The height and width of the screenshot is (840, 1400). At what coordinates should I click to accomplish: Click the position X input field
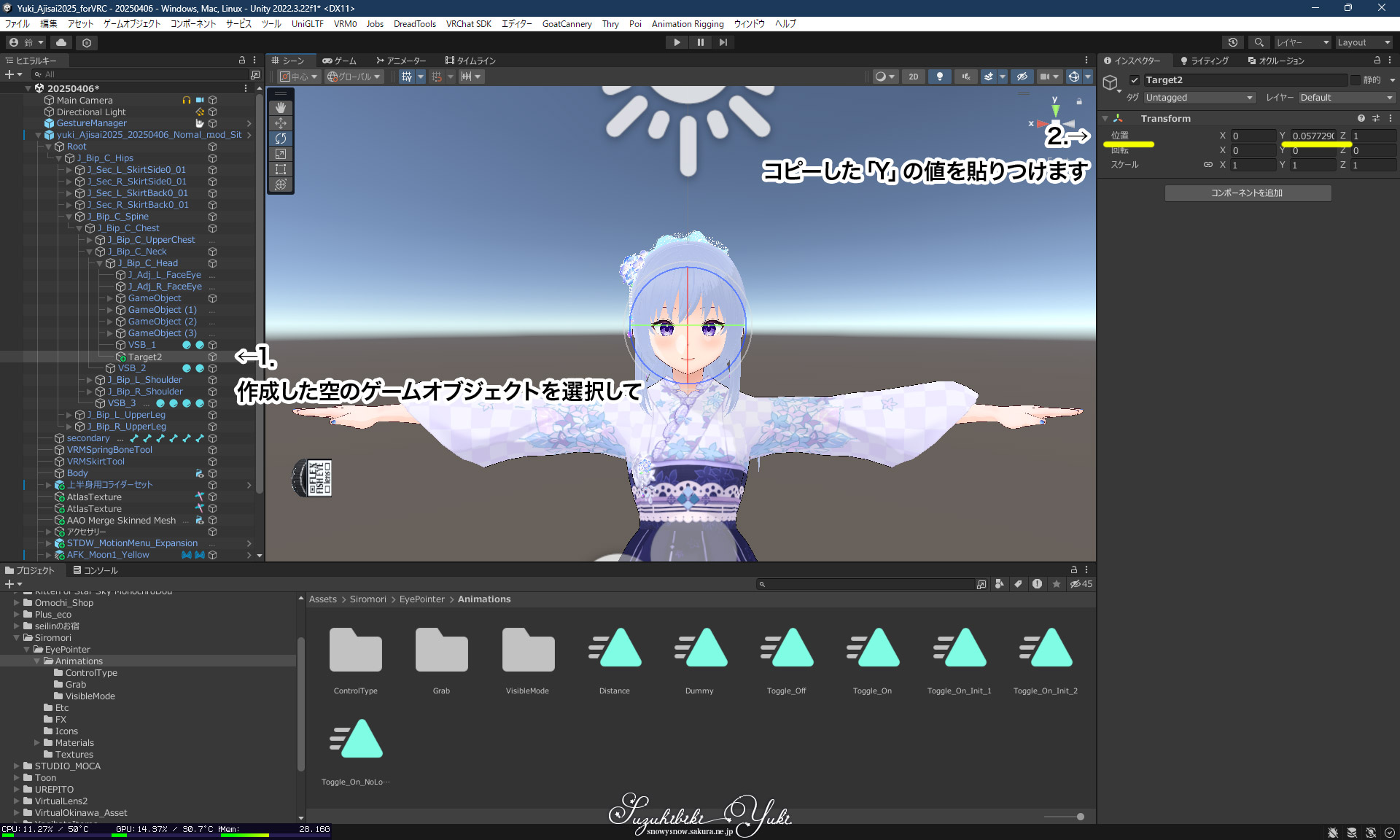[1253, 136]
